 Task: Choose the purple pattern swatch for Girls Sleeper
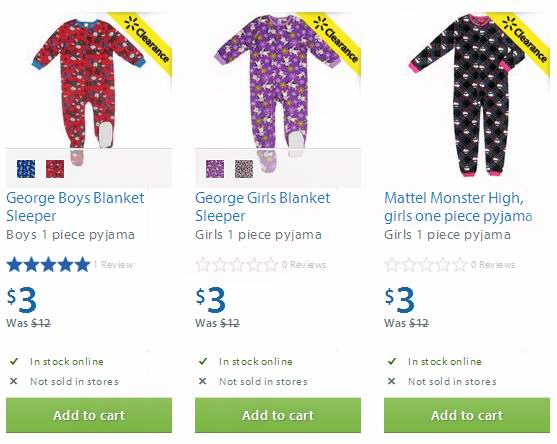click(x=215, y=169)
